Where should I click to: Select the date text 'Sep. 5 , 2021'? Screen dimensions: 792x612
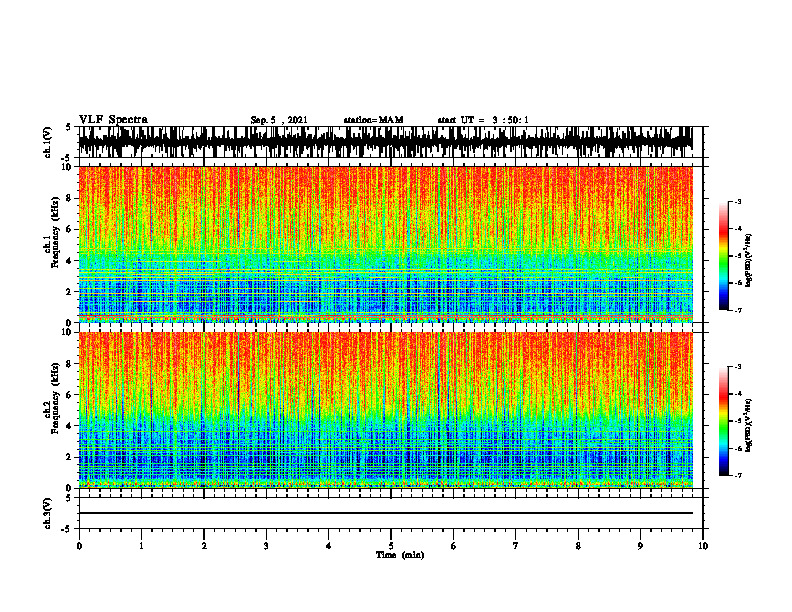pyautogui.click(x=279, y=120)
